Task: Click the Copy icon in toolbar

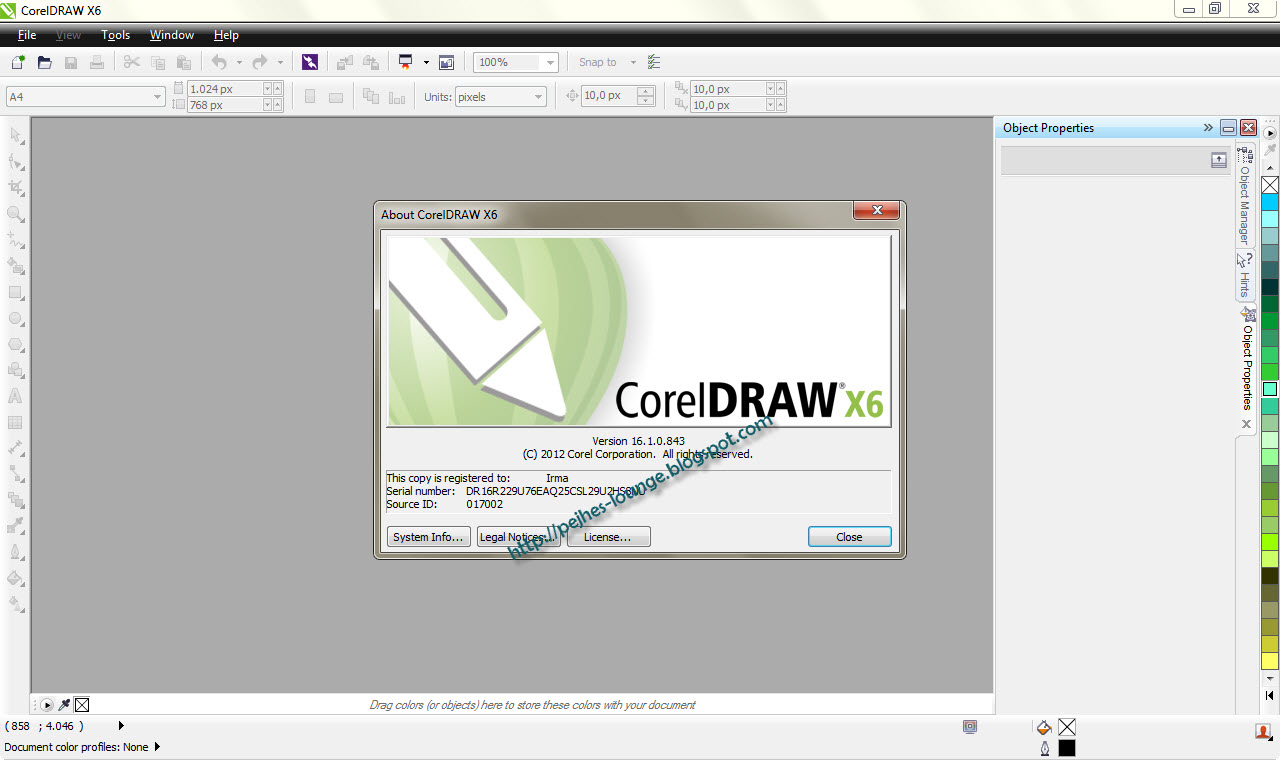Action: click(x=158, y=62)
